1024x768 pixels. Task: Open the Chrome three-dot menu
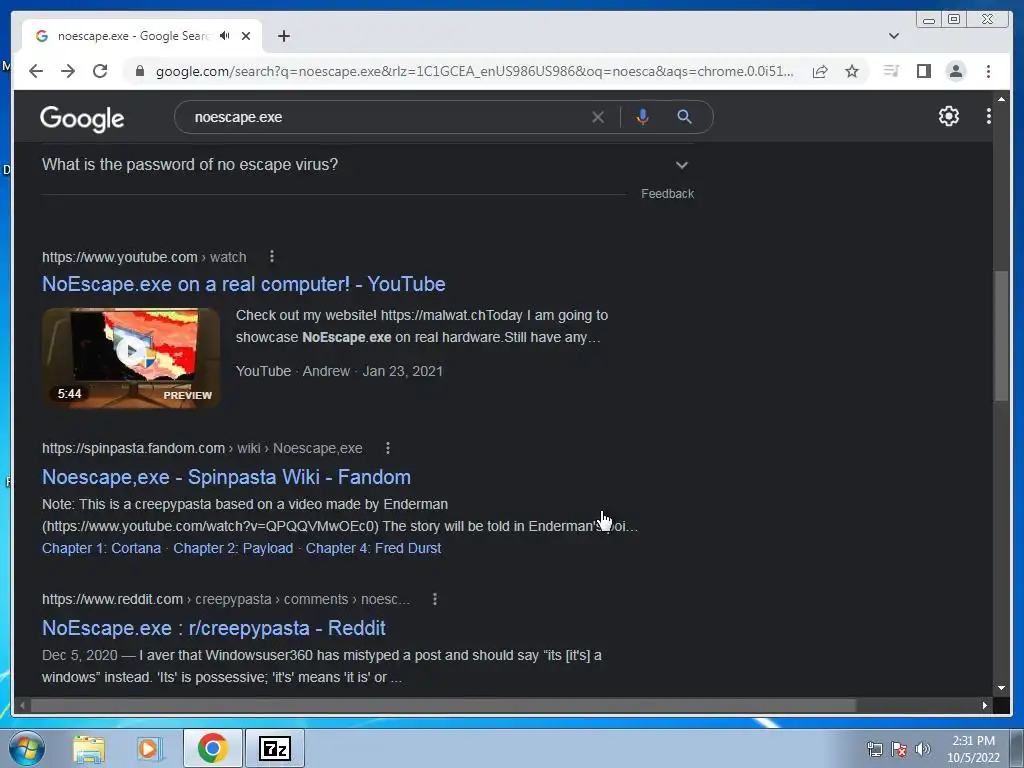point(988,71)
